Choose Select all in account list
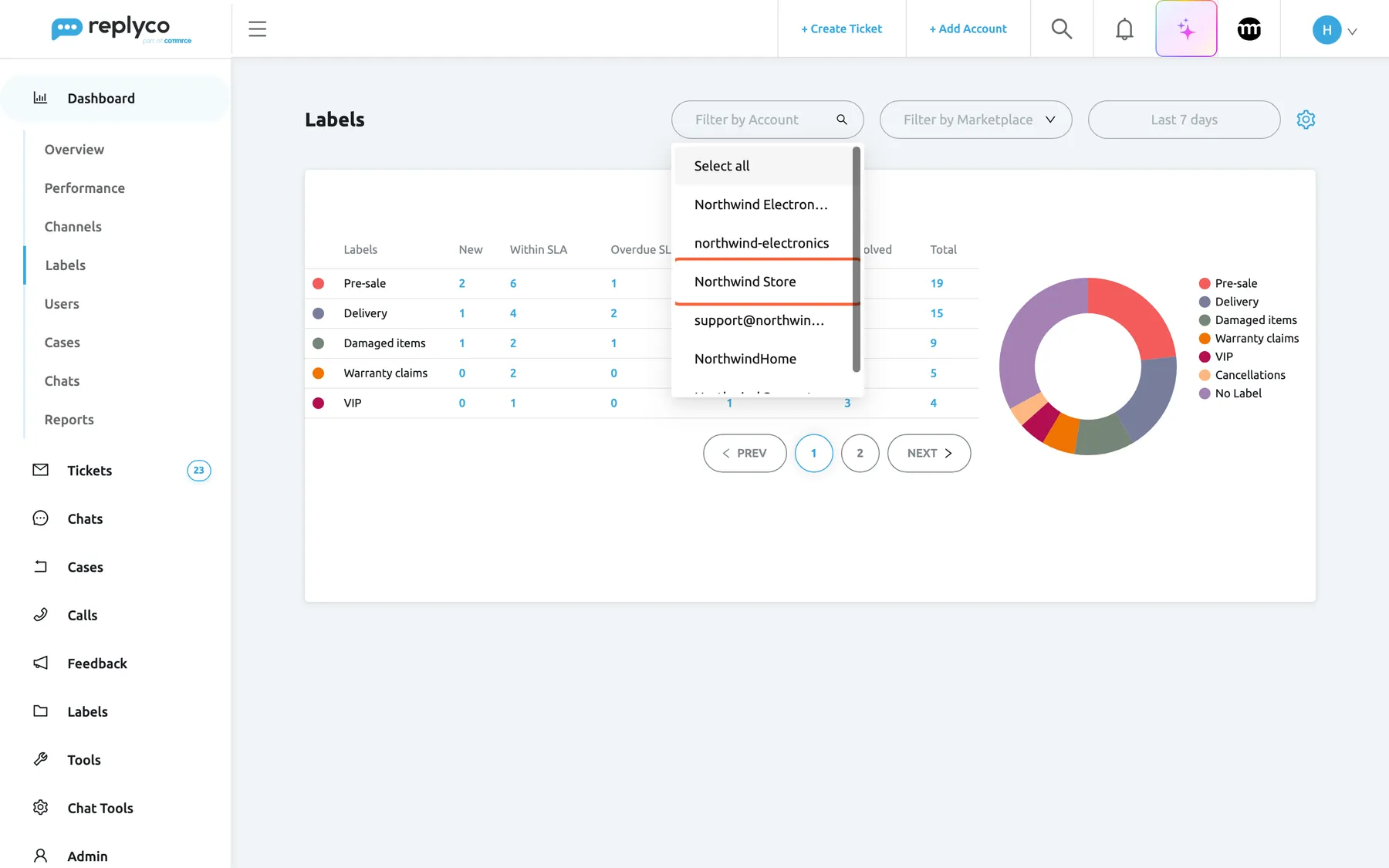Image resolution: width=1389 pixels, height=868 pixels. [763, 166]
